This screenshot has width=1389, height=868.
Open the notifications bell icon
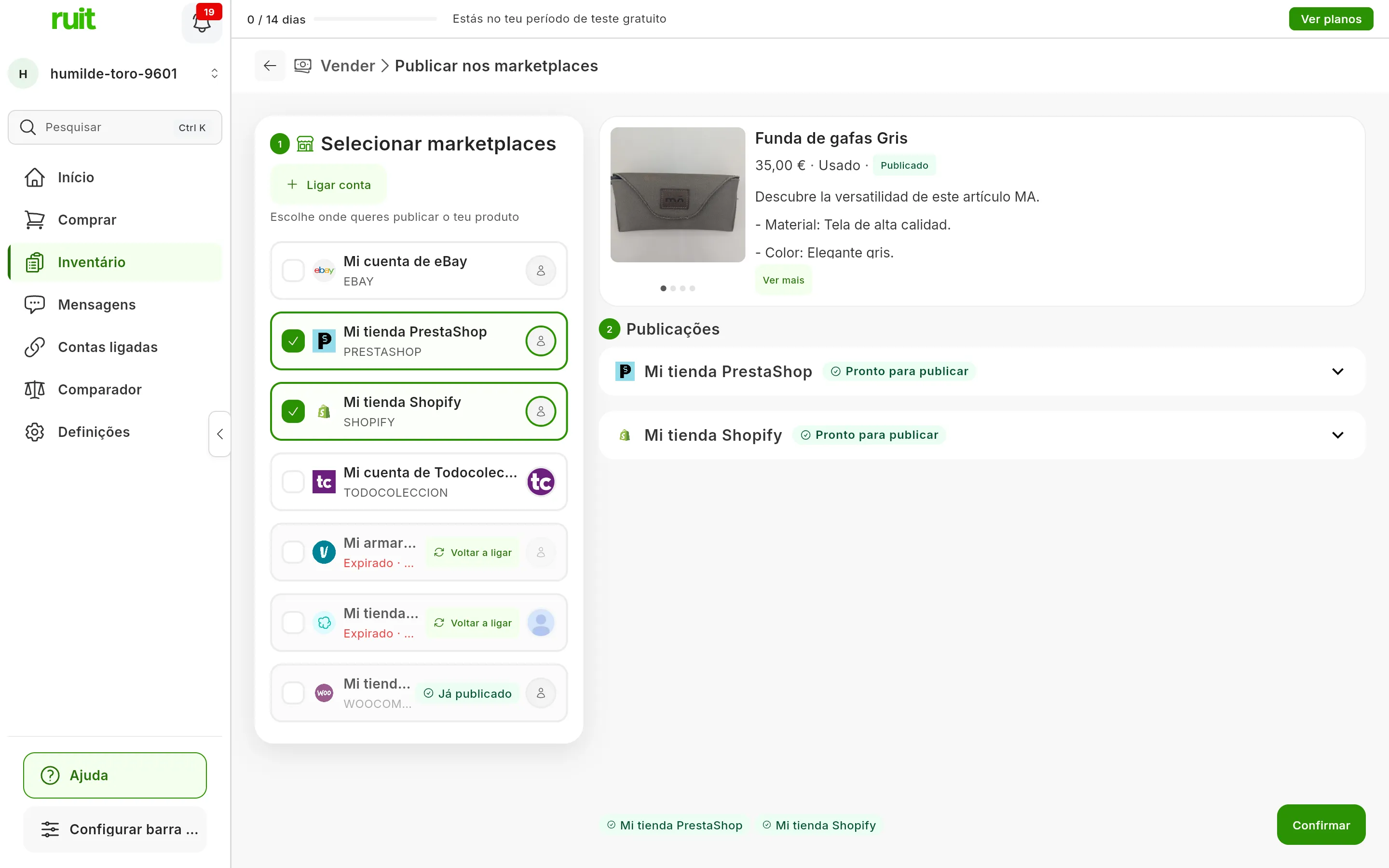[x=202, y=23]
